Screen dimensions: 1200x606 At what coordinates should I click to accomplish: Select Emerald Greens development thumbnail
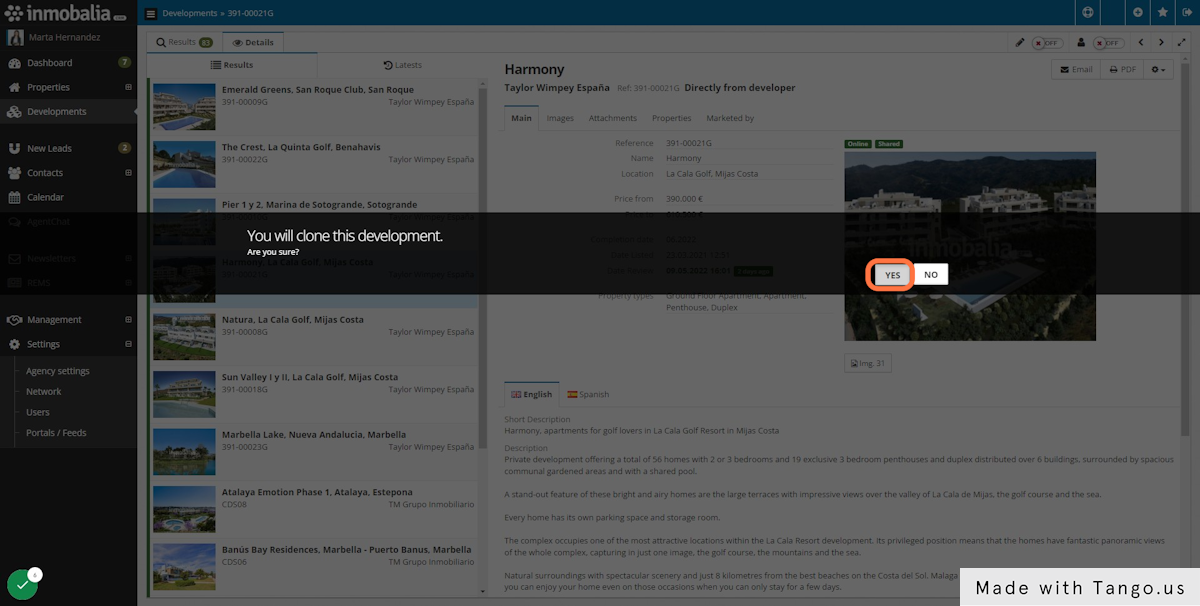[x=184, y=106]
